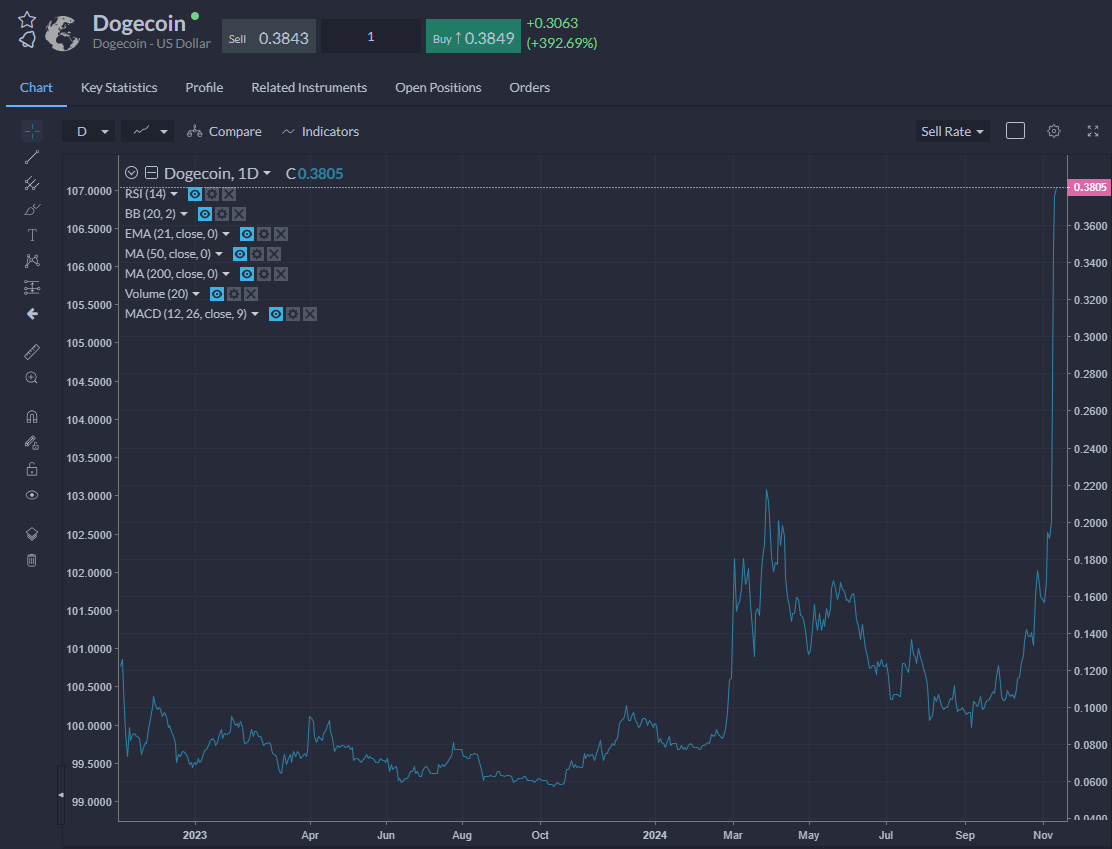Open the Open Positions tab
The width and height of the screenshot is (1112, 849).
pyautogui.click(x=438, y=87)
